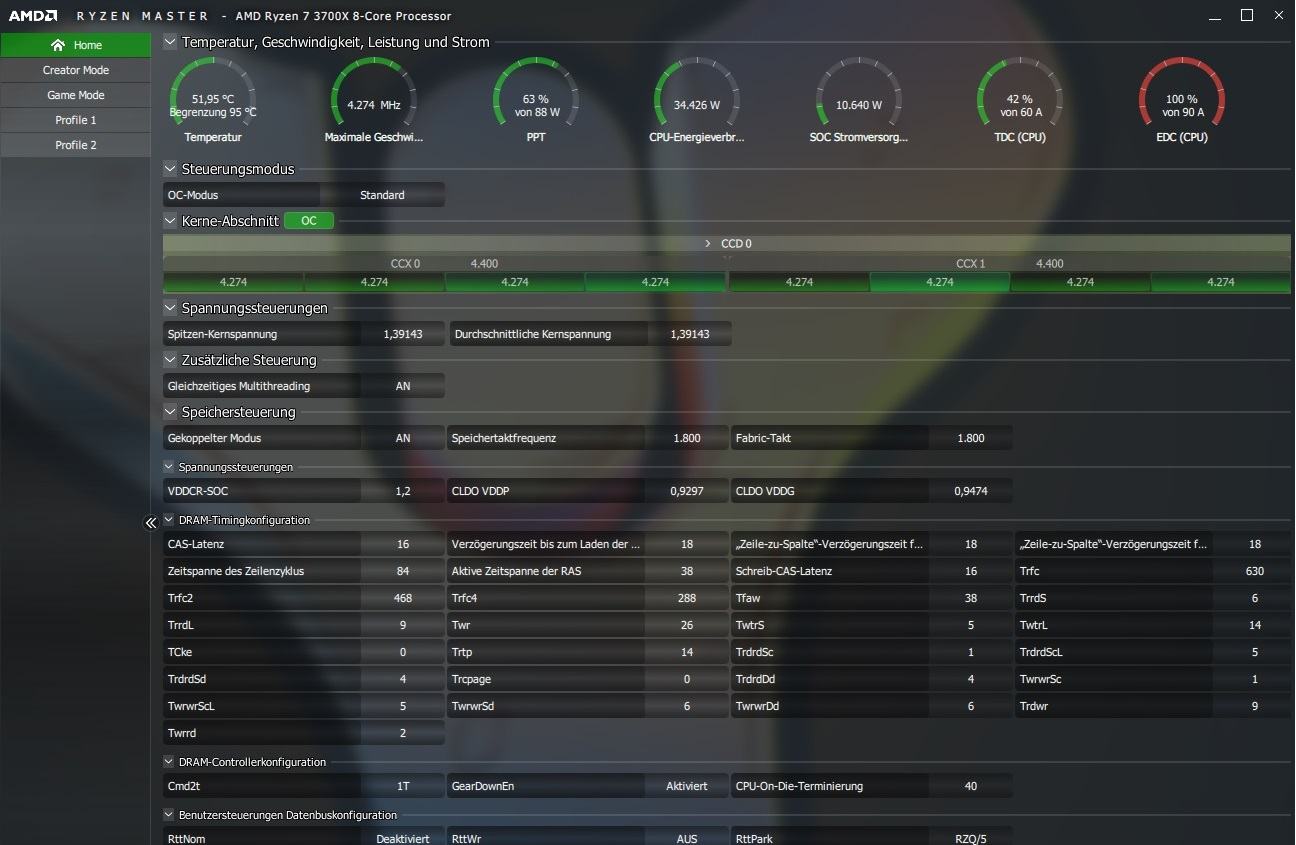Viewport: 1296px width, 845px height.
Task: Select the last core of CCX 1
Action: (1221, 282)
